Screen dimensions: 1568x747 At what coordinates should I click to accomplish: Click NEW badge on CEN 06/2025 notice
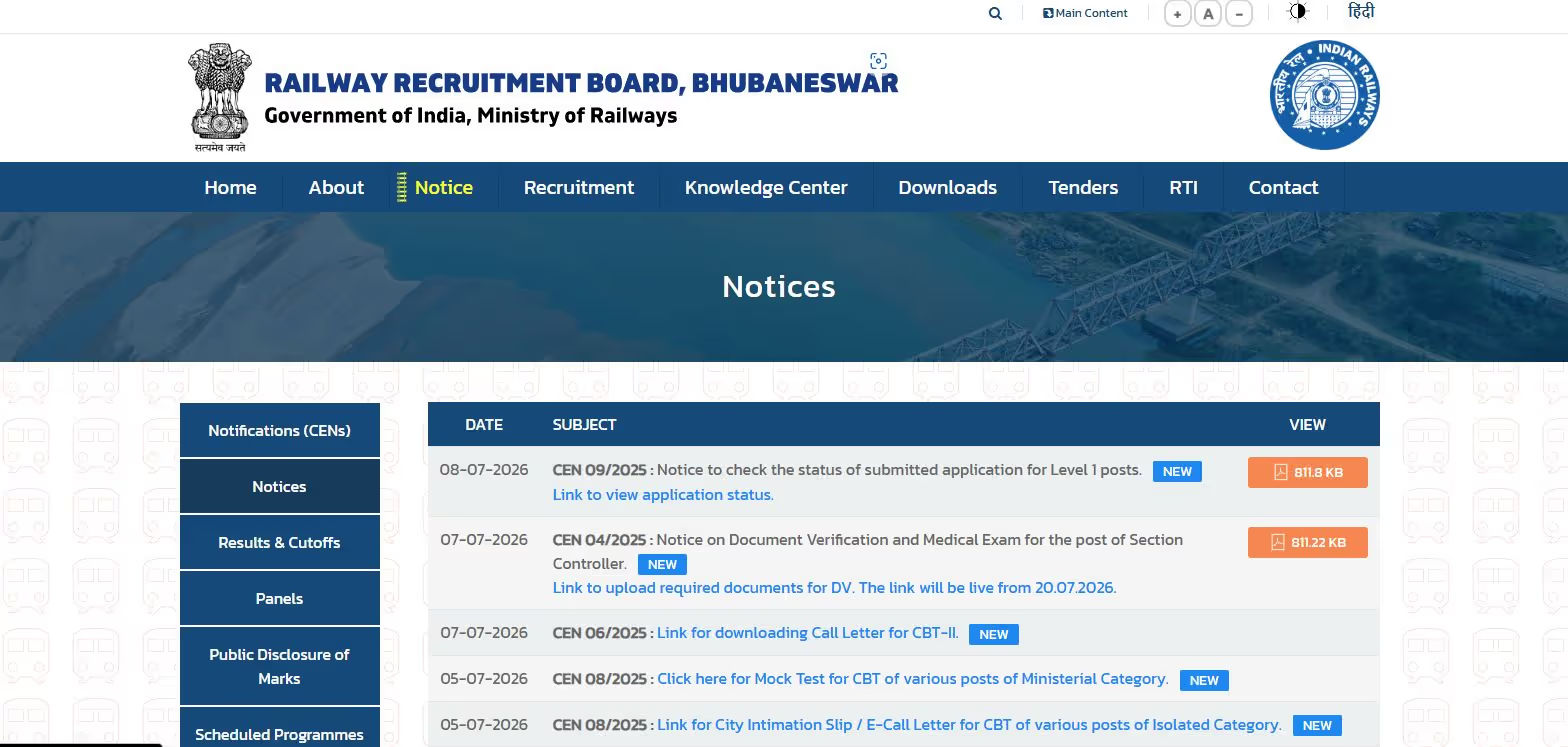point(994,634)
